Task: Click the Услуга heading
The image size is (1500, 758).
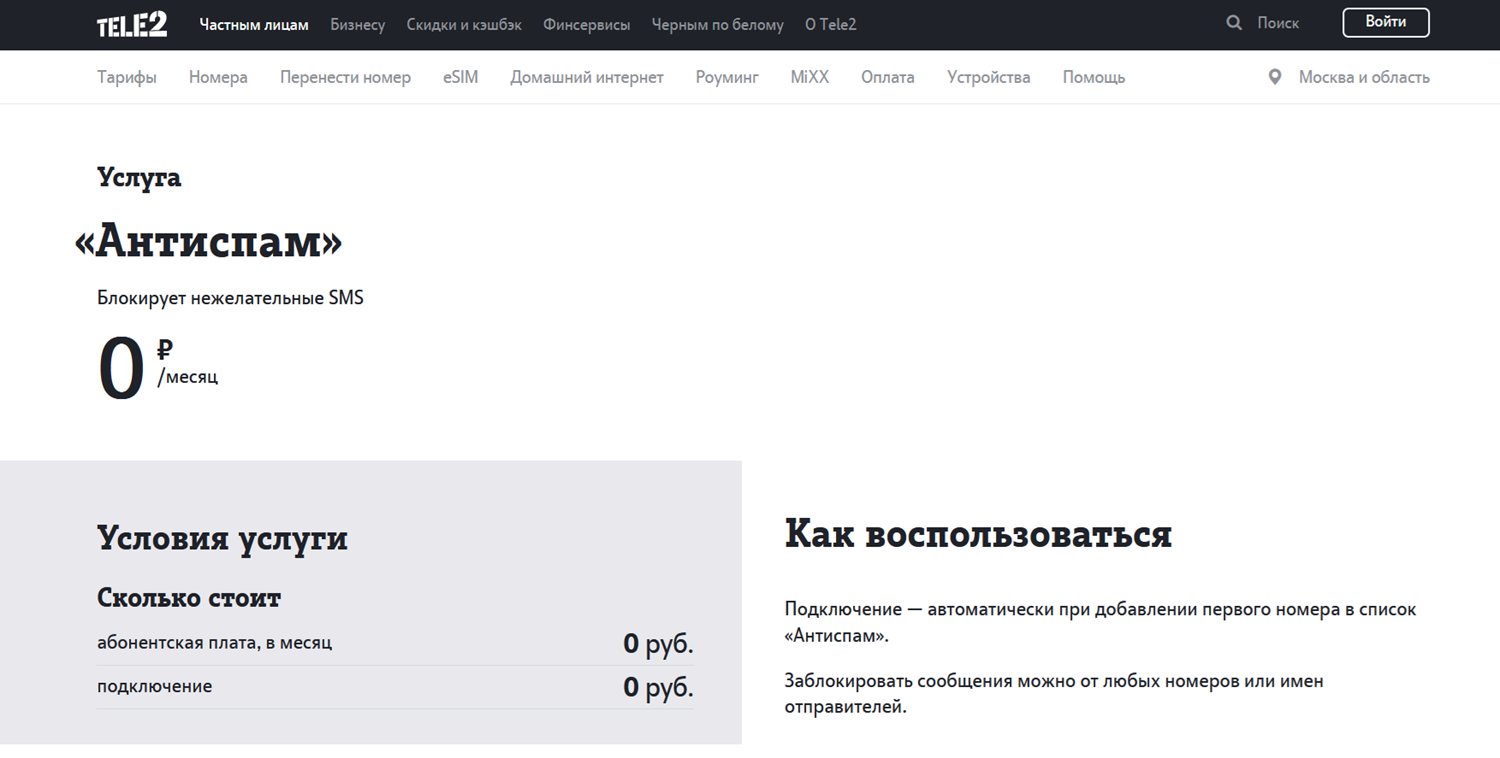Action: pos(139,178)
